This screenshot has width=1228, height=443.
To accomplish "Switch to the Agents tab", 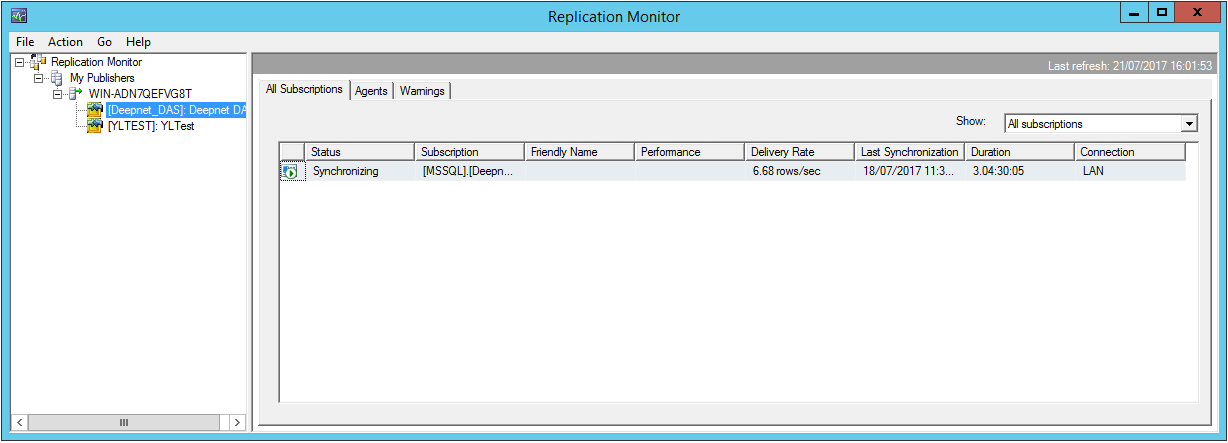I will 371,91.
